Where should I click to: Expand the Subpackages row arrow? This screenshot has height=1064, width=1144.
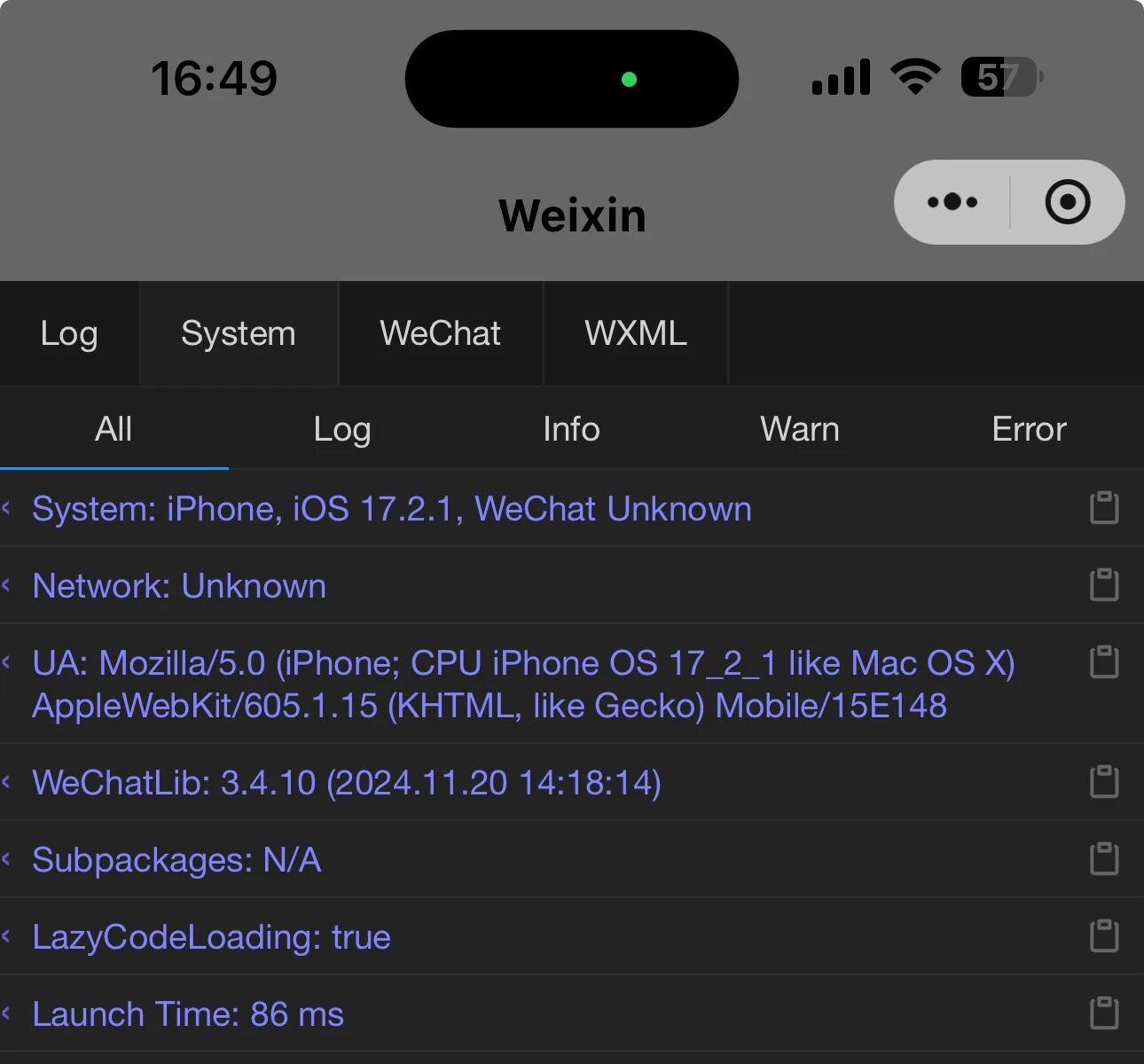7,859
